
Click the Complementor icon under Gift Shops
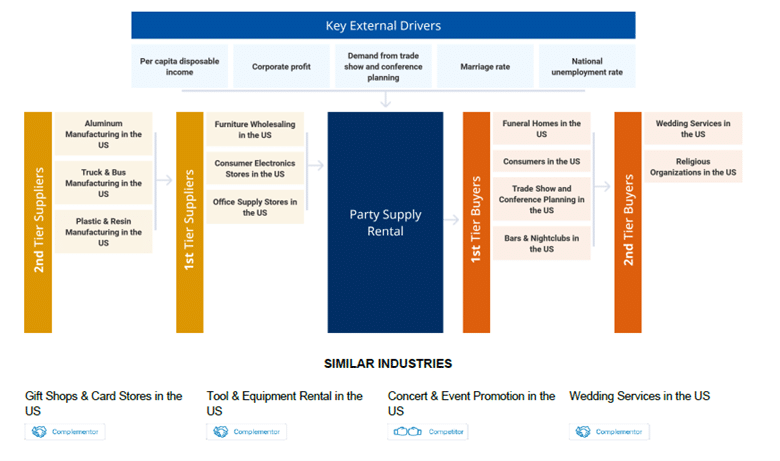coord(39,432)
